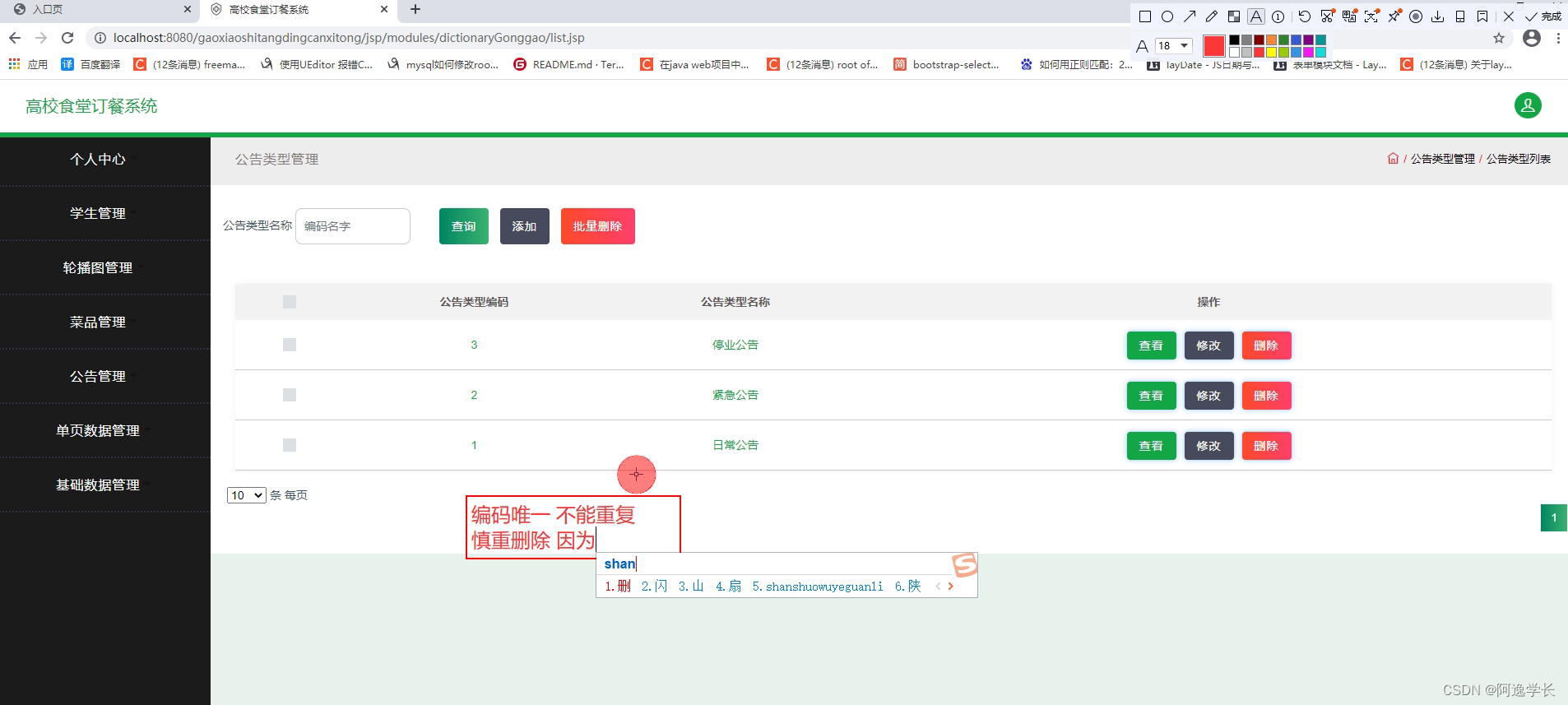Image resolution: width=1568 pixels, height=705 pixels.
Task: Click the bookmark icon in capture toolbar
Action: coord(1482,16)
